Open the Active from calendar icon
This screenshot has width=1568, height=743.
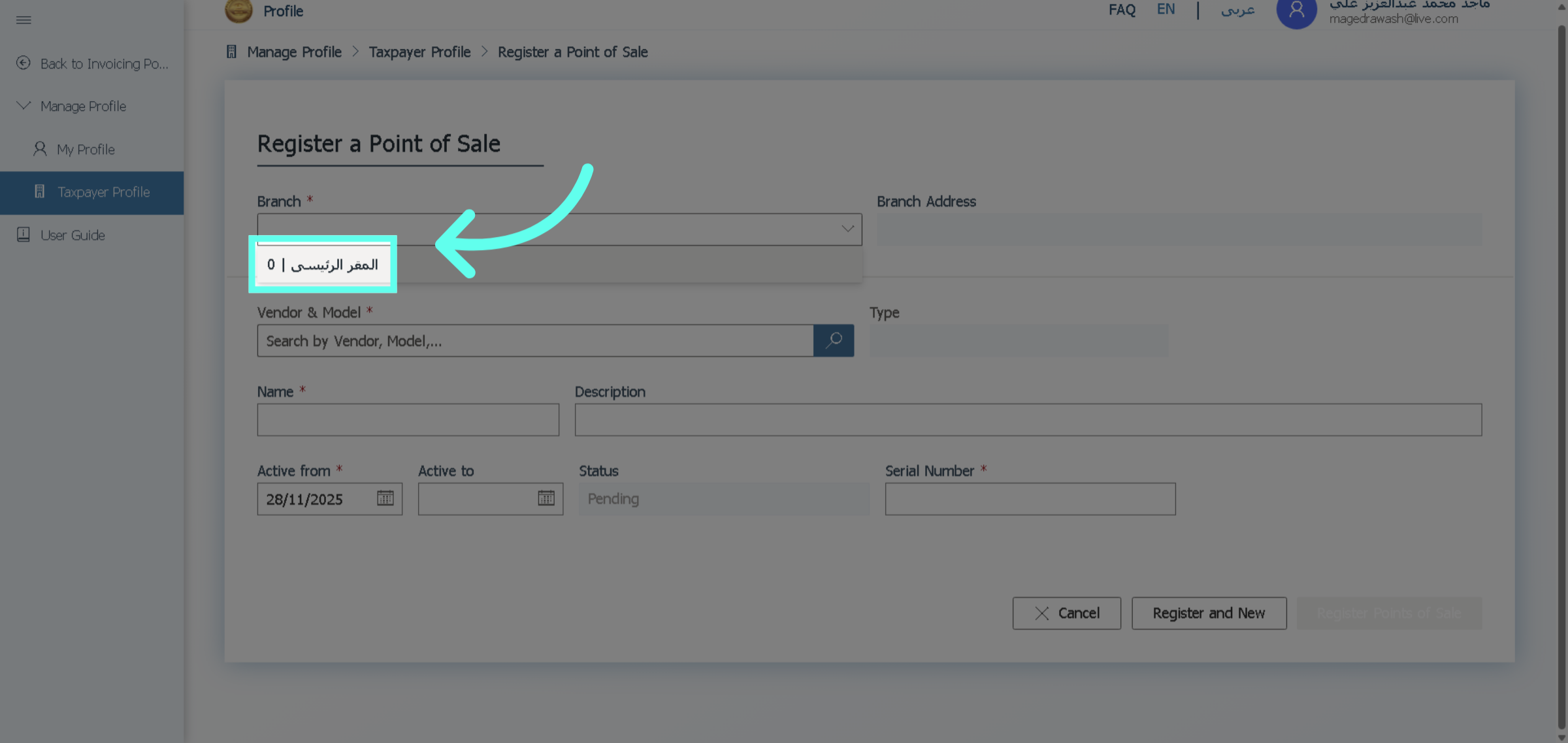pos(385,498)
